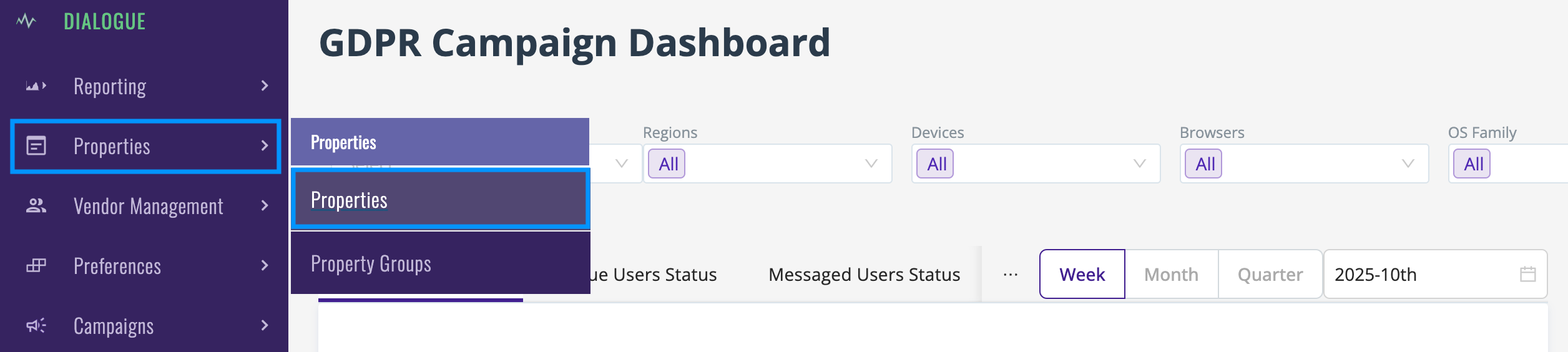Image resolution: width=1568 pixels, height=352 pixels.
Task: Click the DIALOGUE brand link
Action: click(x=105, y=22)
